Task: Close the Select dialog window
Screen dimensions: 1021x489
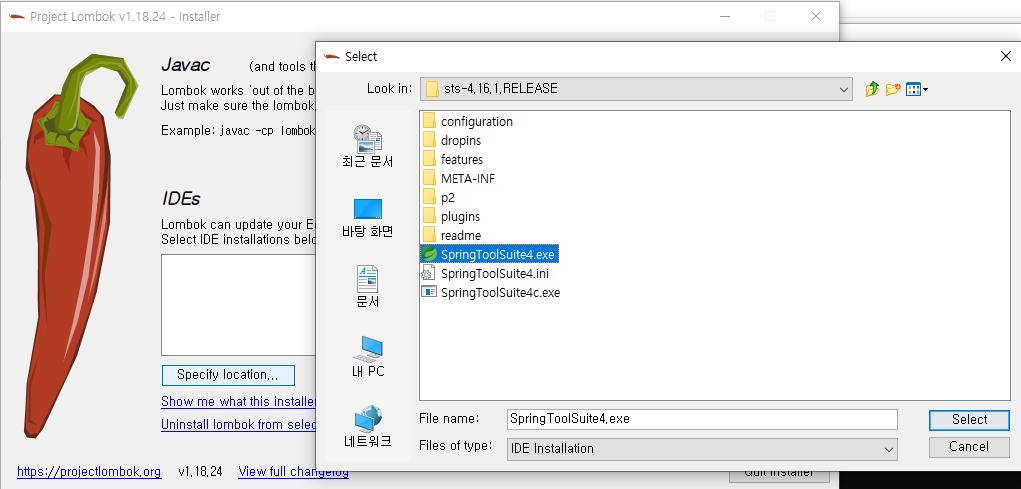Action: pos(1005,57)
